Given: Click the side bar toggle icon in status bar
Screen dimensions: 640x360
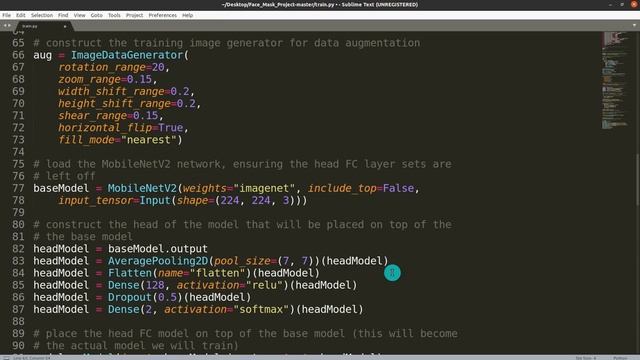Looking at the screenshot, I should point(6,358).
